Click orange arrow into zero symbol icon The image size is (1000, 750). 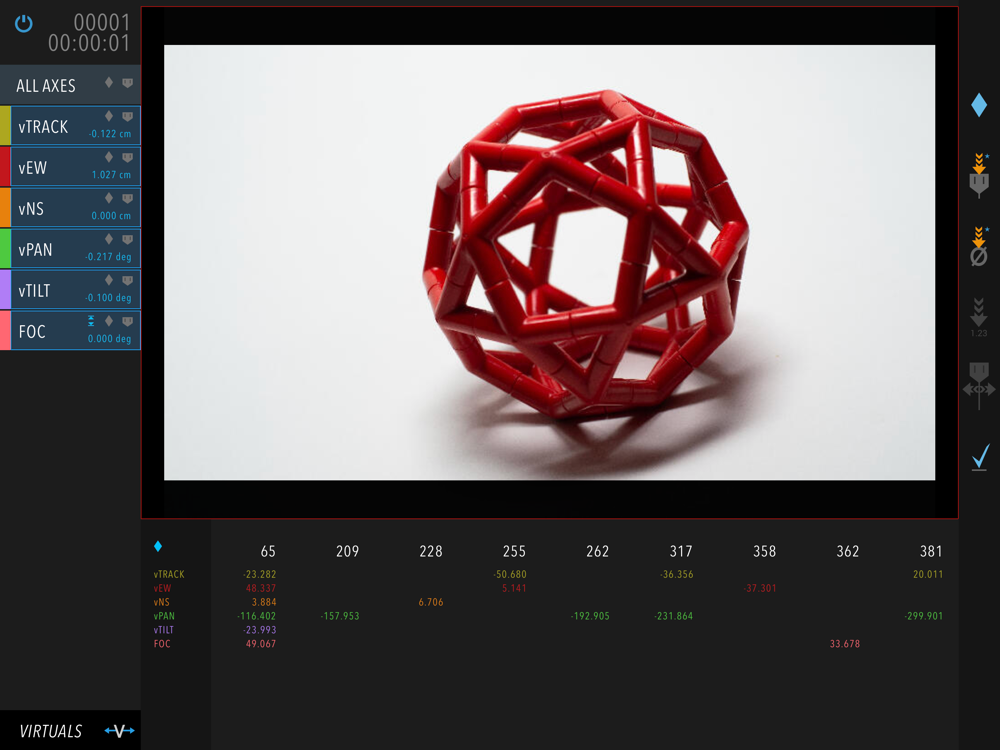(x=979, y=247)
